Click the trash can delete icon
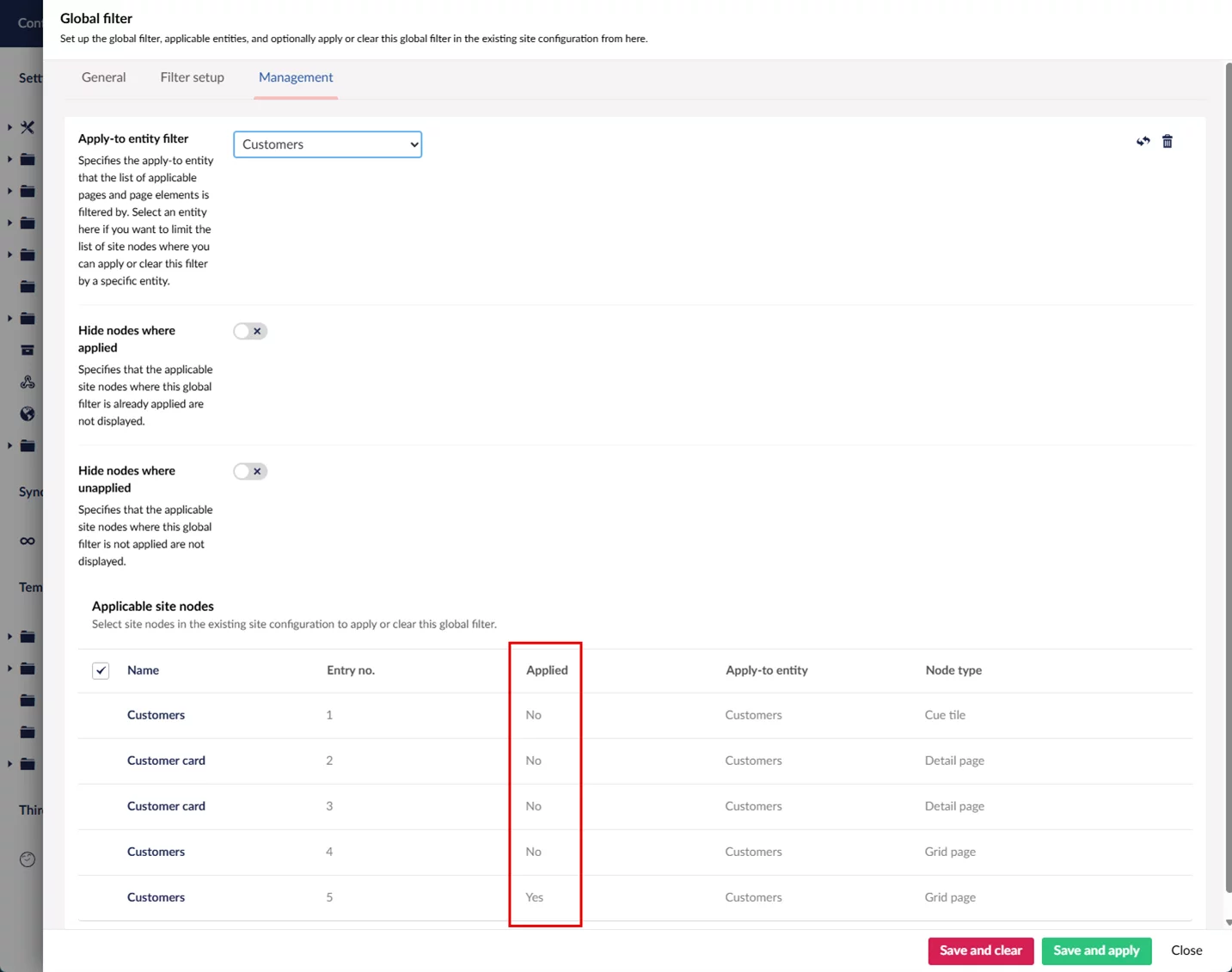Screen dimensions: 1232x972 tap(1167, 142)
